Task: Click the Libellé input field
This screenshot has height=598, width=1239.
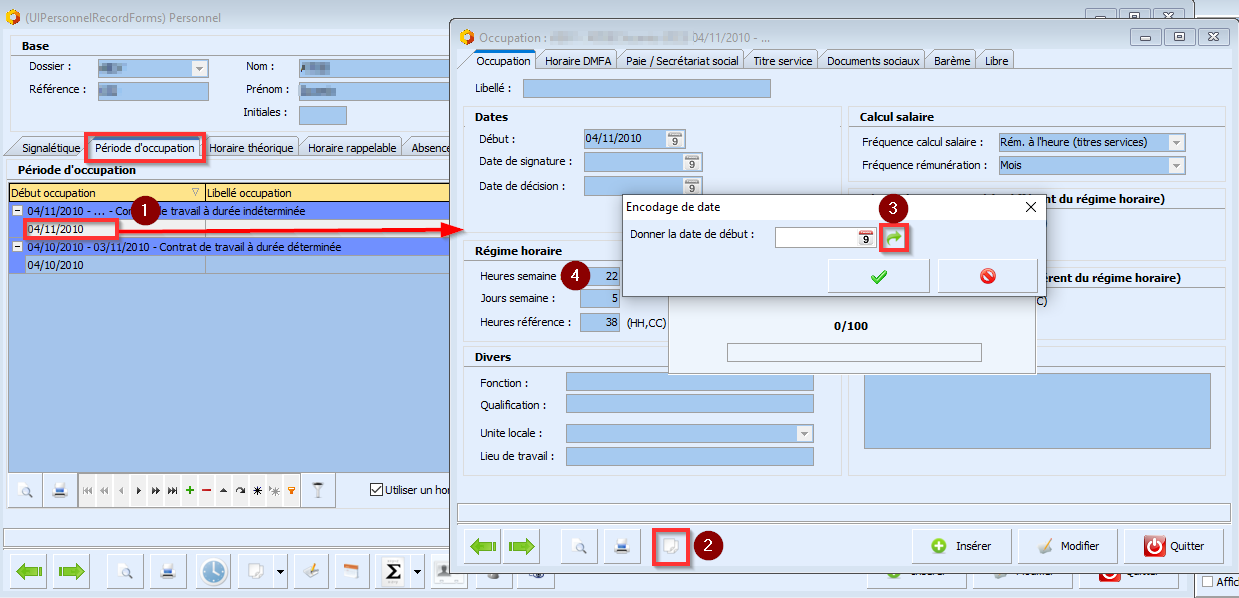Action: tap(646, 88)
